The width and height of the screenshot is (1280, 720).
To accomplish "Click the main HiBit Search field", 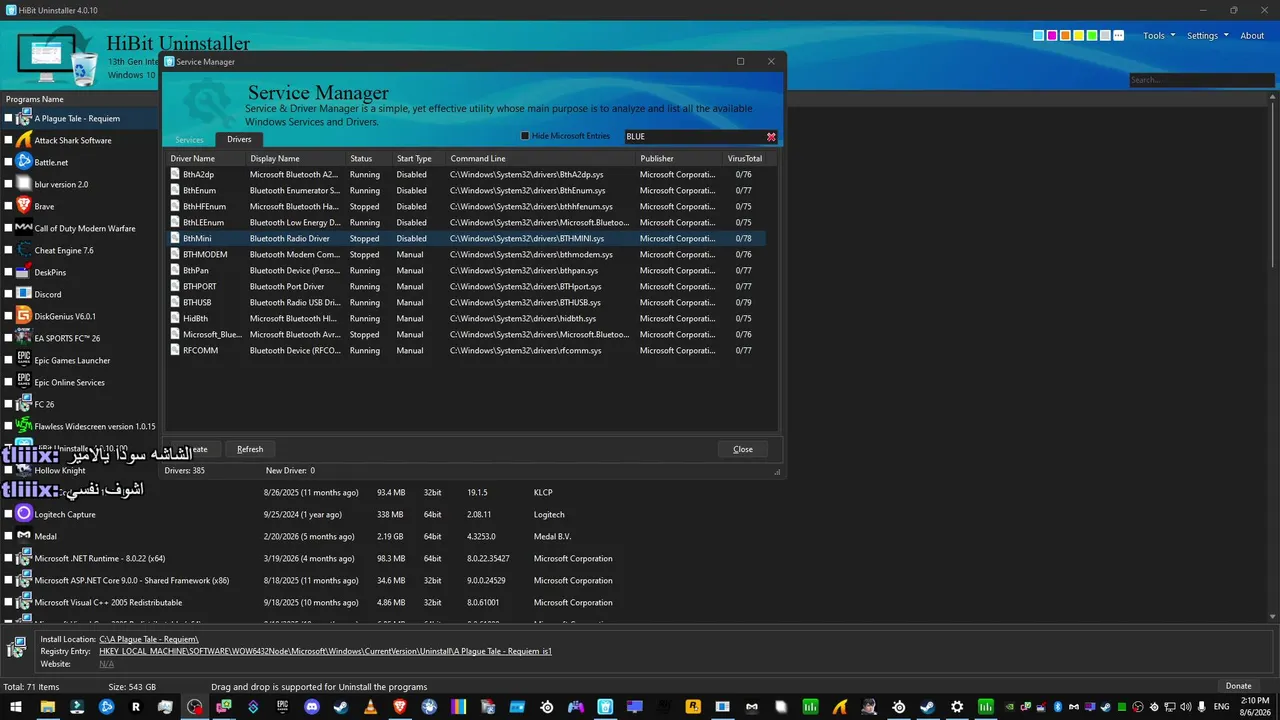I will [x=1202, y=80].
